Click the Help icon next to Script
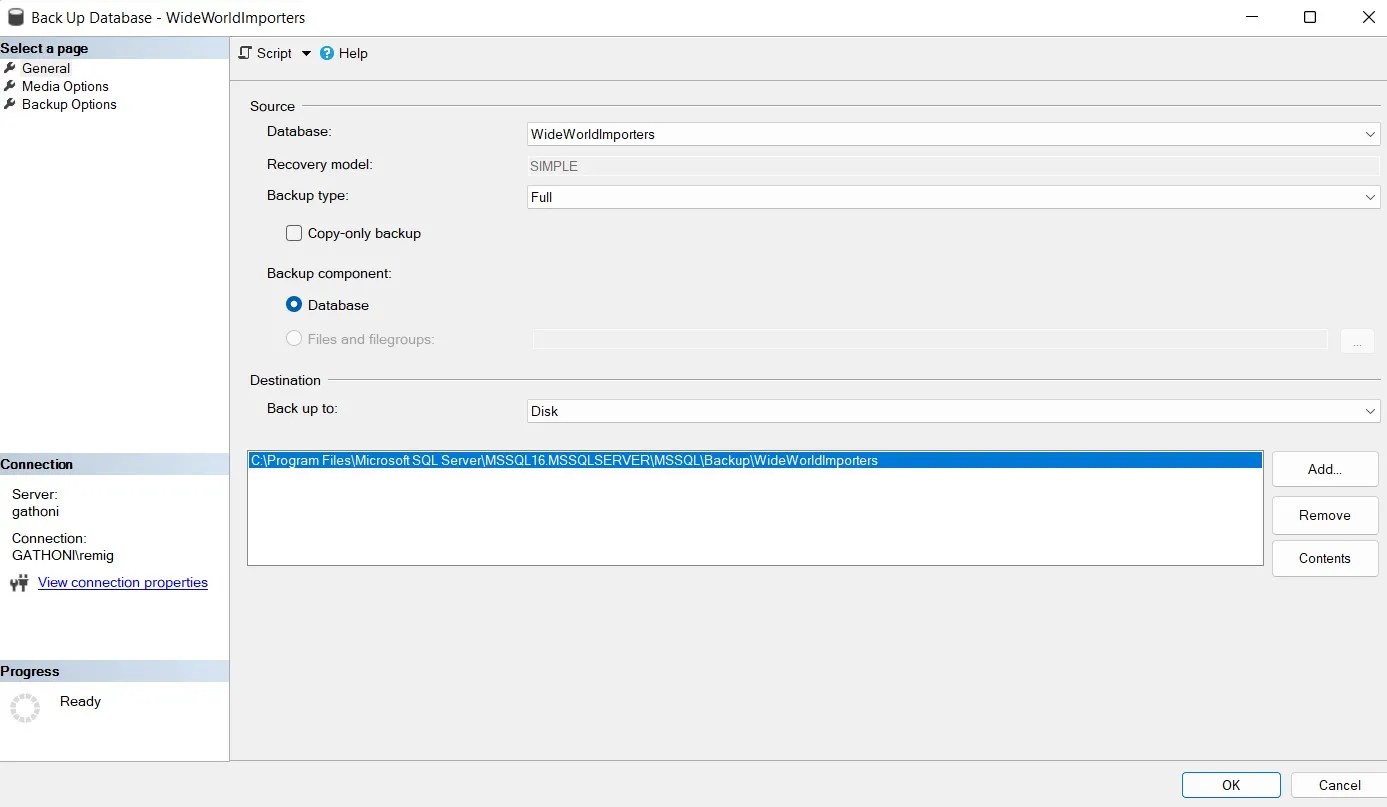This screenshot has height=807, width=1387. (326, 53)
